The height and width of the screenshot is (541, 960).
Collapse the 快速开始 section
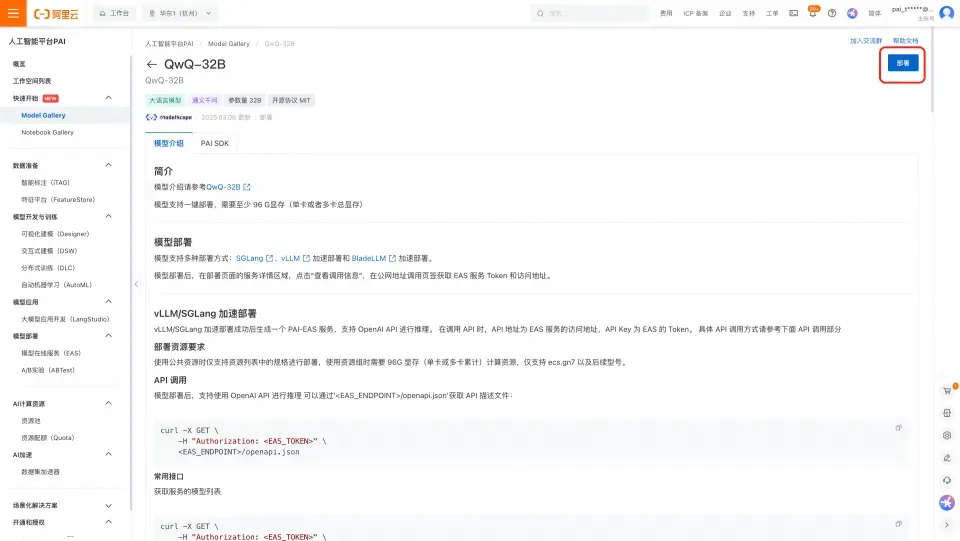tap(108, 98)
